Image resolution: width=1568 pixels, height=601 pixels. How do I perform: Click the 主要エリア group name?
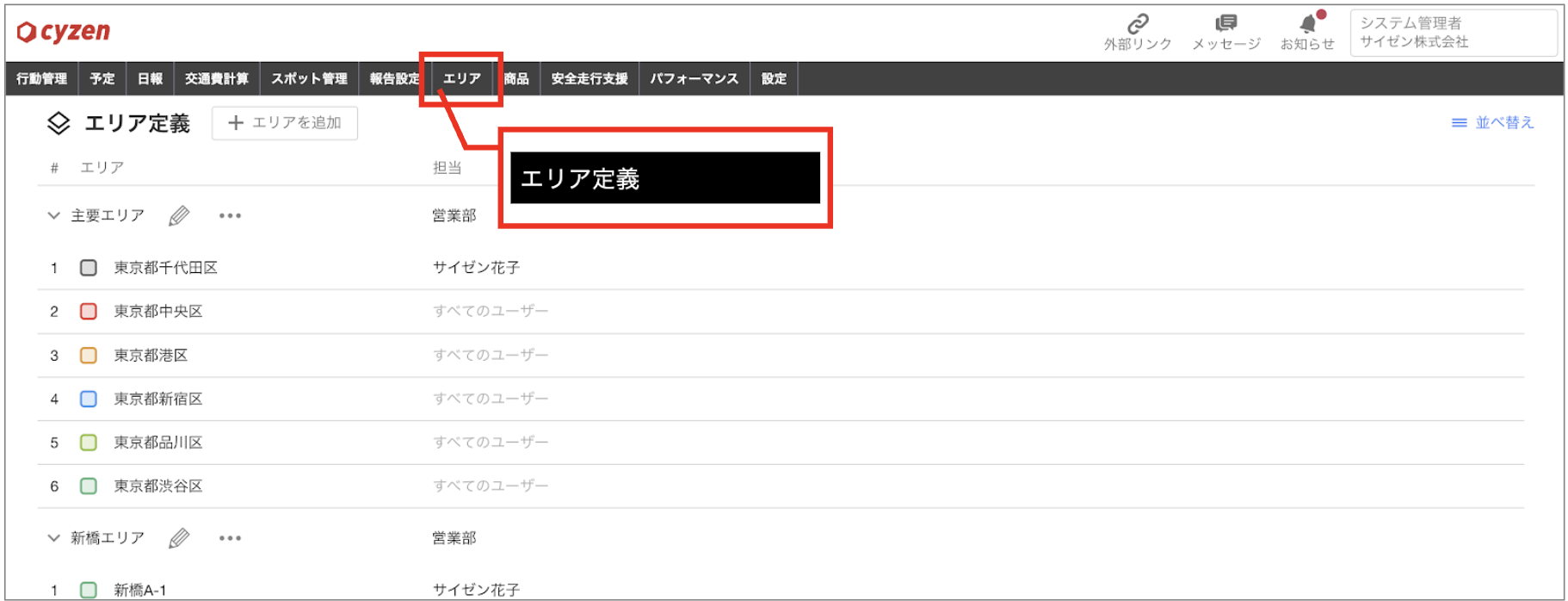coord(108,215)
